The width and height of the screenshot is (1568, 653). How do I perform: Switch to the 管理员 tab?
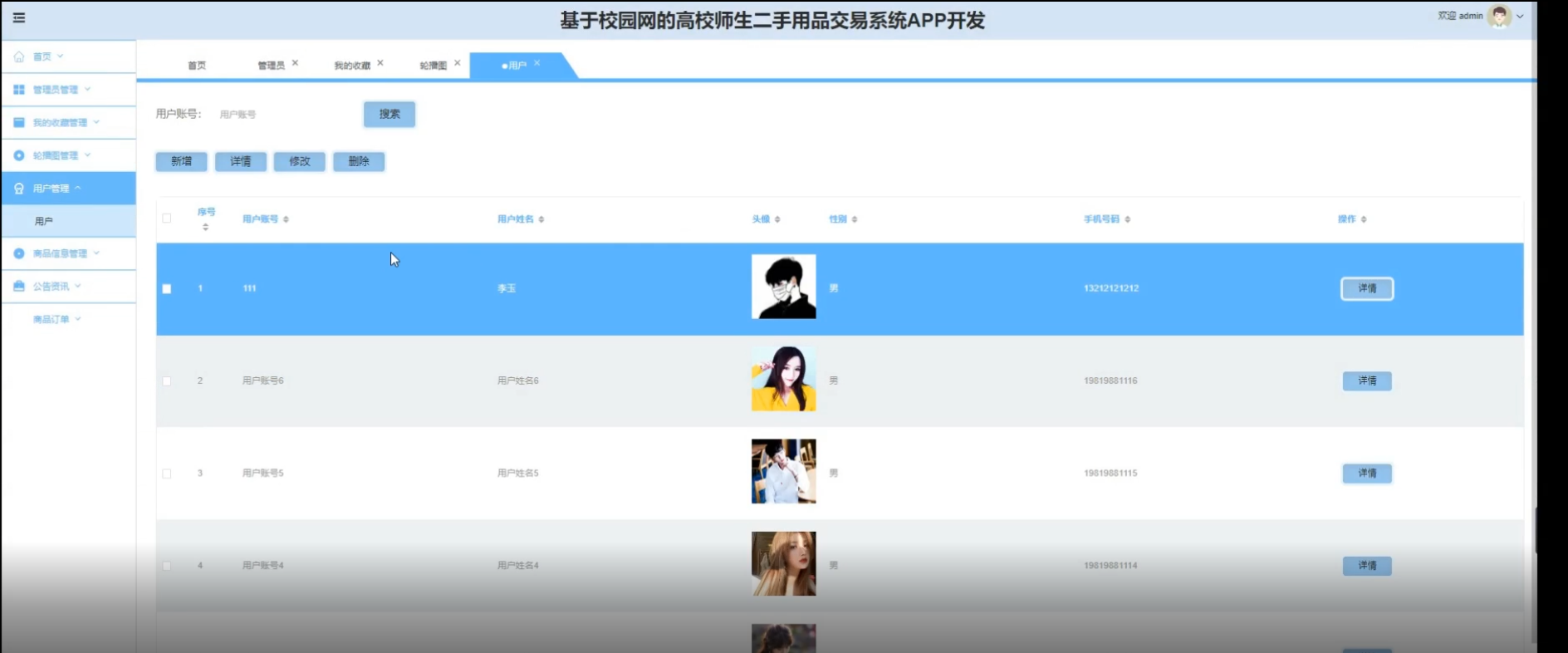pos(271,66)
